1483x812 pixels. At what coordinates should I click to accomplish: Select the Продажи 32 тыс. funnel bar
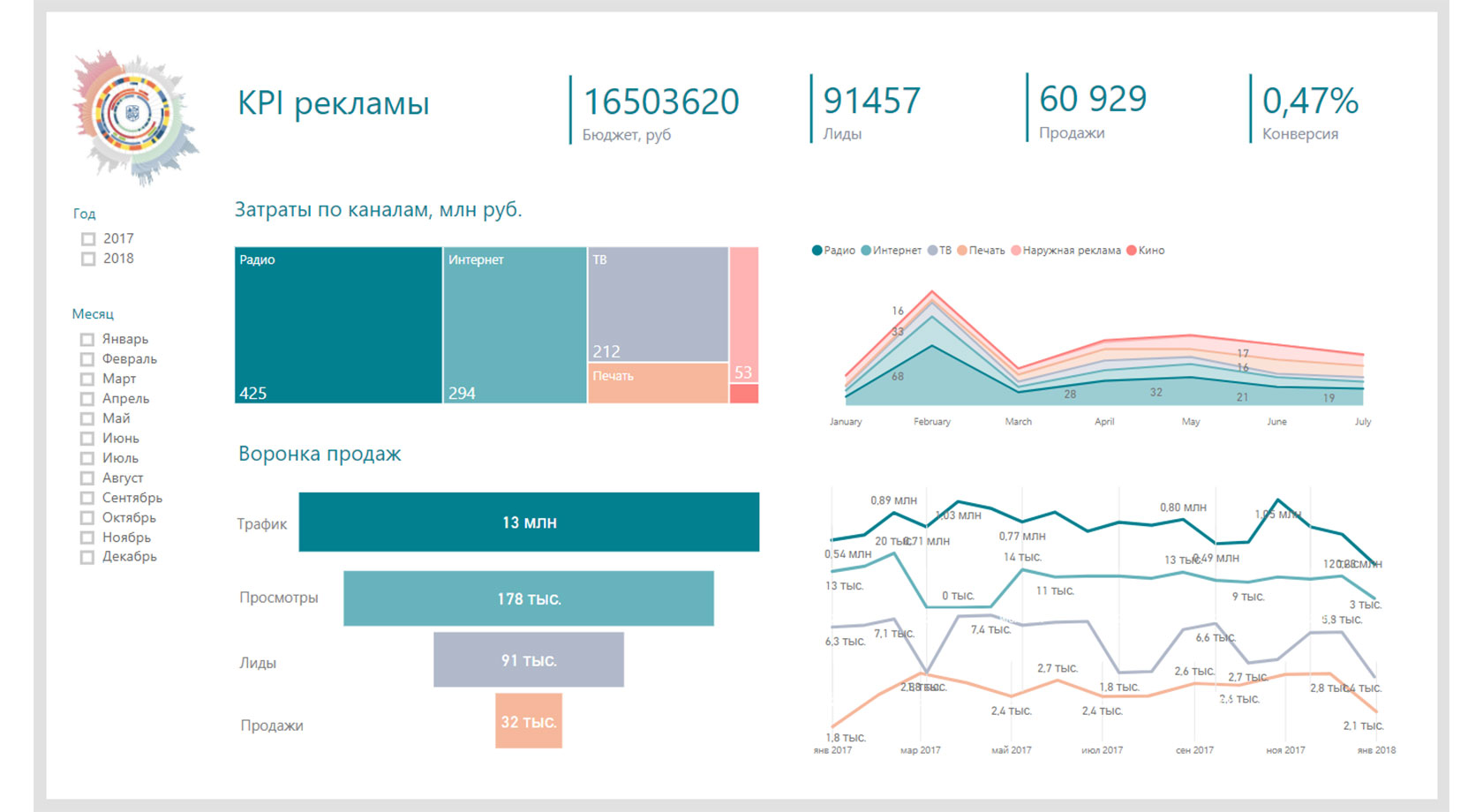[529, 721]
